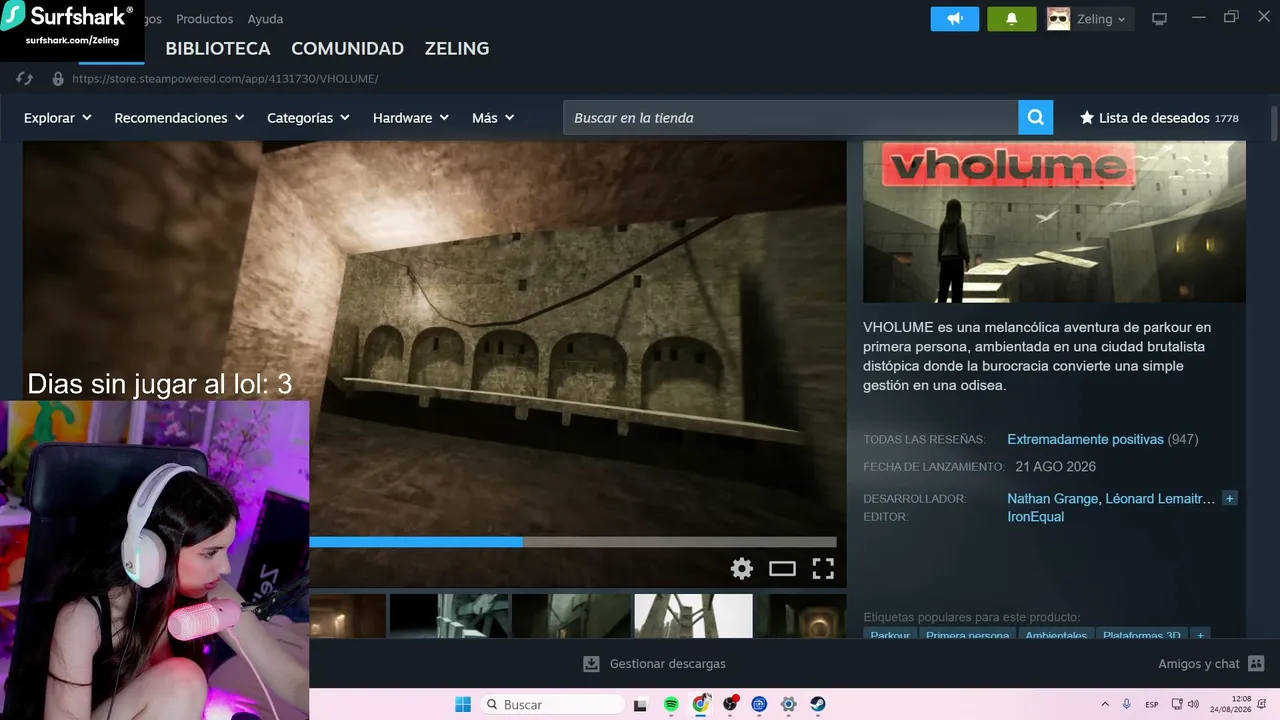Image resolution: width=1280 pixels, height=720 pixels.
Task: Open the Zeling account dropdown
Action: [1101, 19]
